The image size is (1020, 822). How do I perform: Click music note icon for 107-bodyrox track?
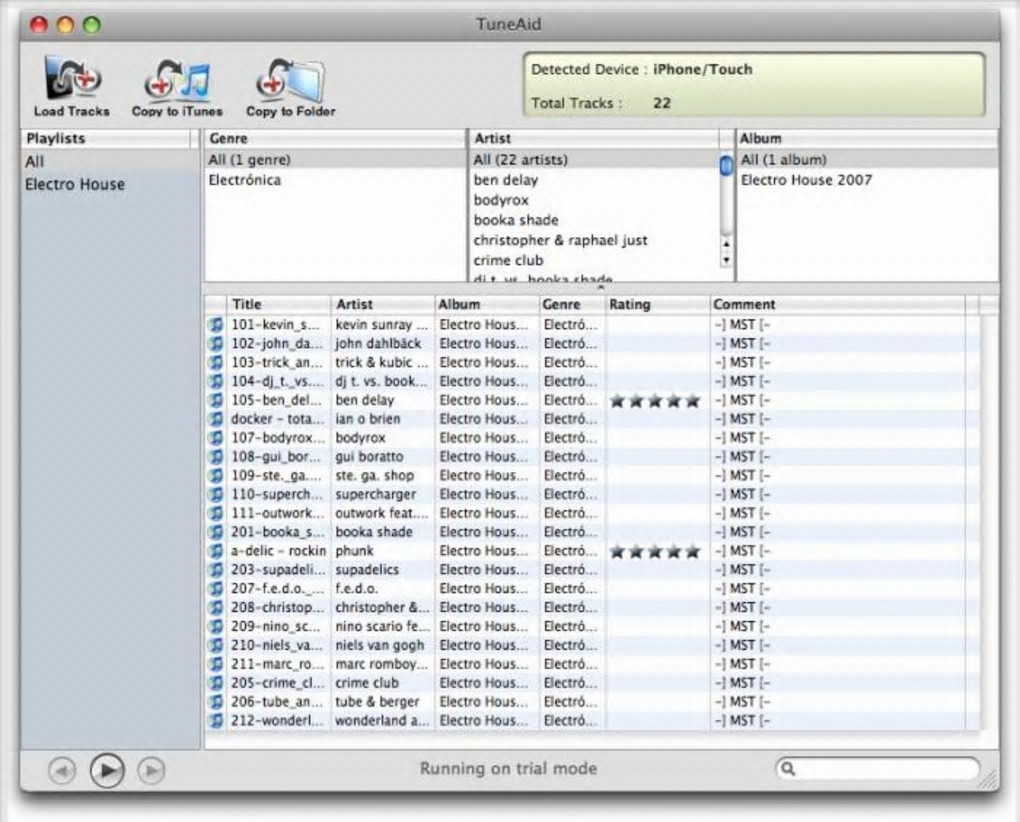pos(215,438)
